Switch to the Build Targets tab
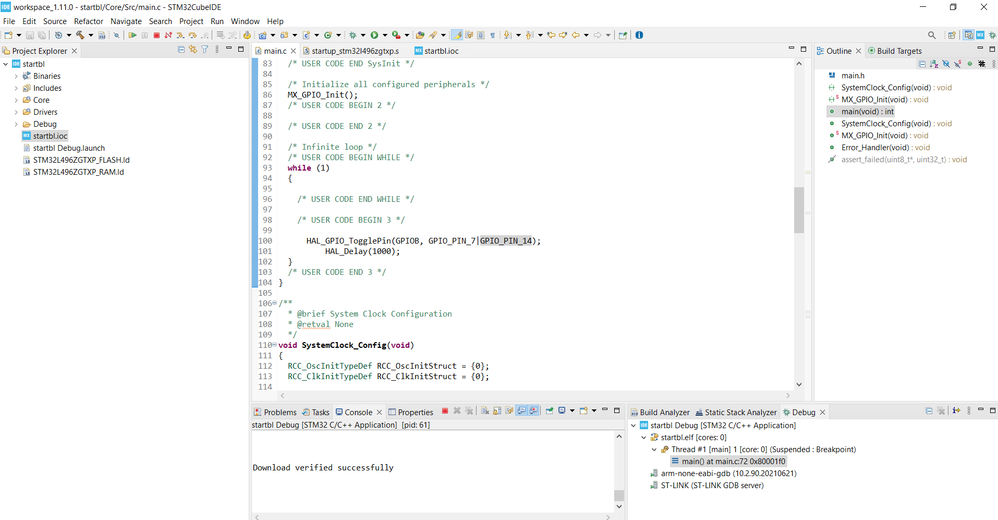The width and height of the screenshot is (998, 520). tap(894, 51)
